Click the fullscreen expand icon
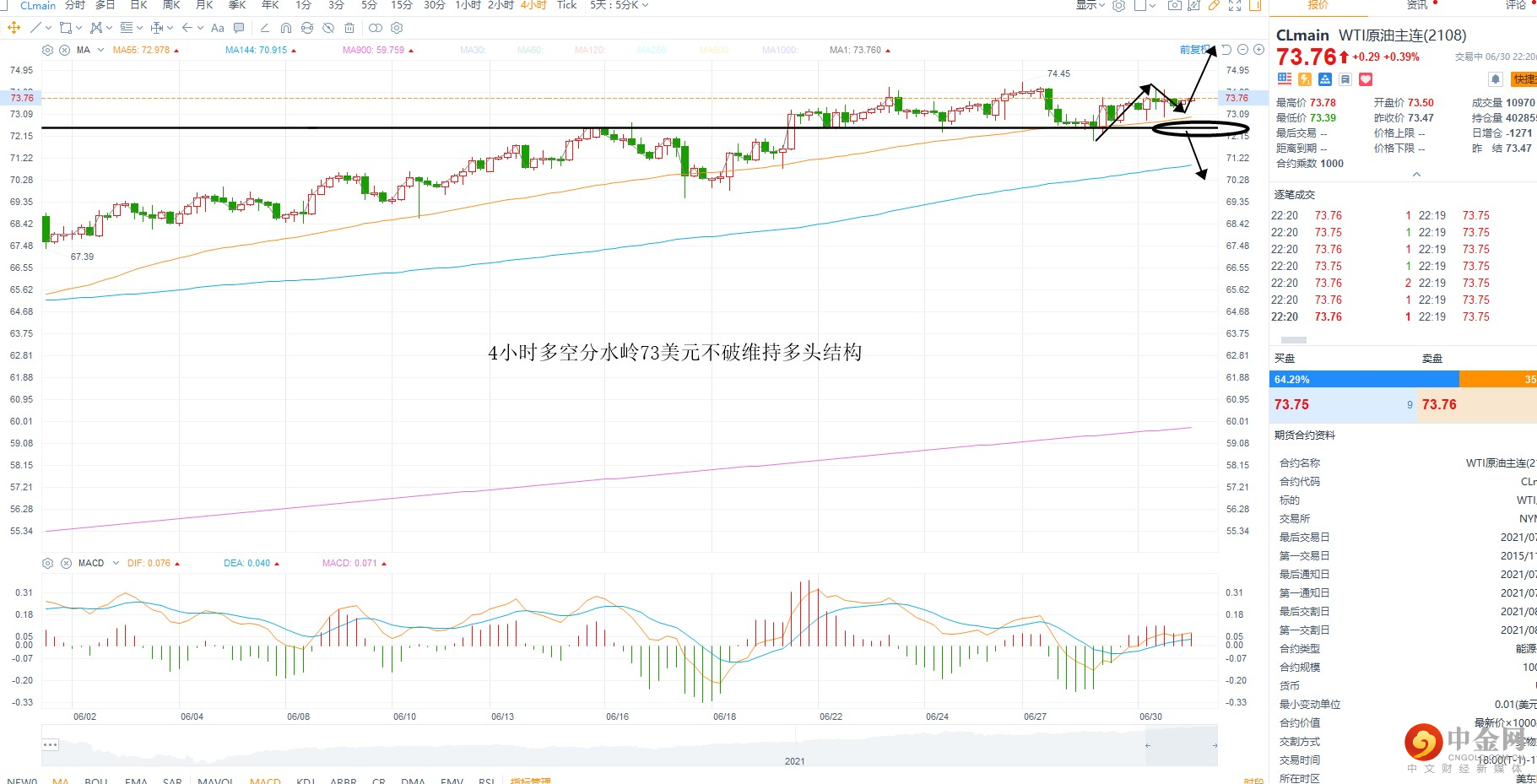The height and width of the screenshot is (784, 1537). (1235, 5)
